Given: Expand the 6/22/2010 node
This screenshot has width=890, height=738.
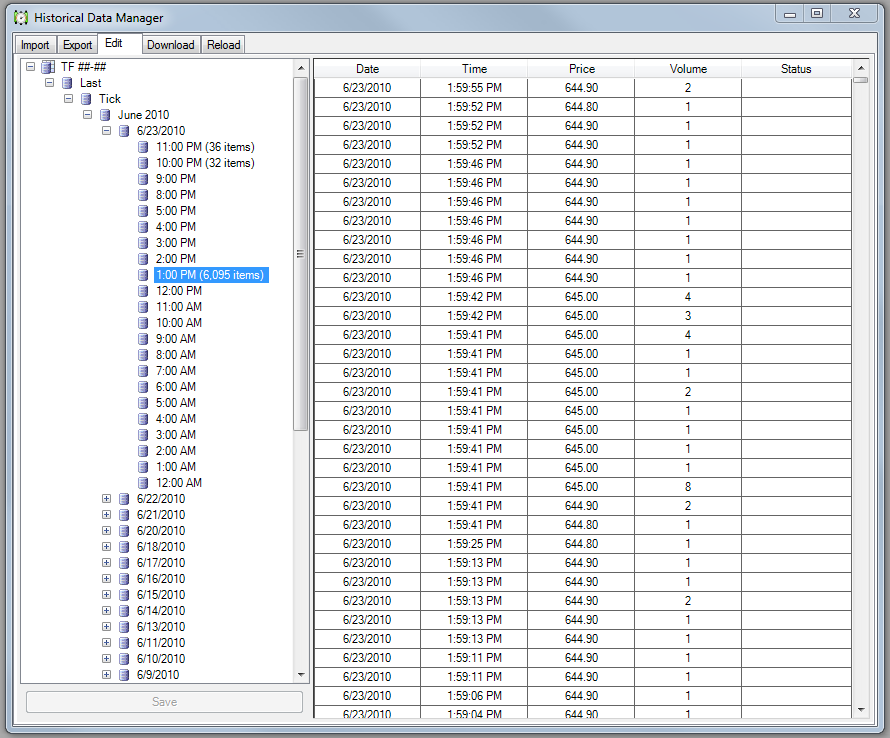Looking at the screenshot, I should [x=106, y=498].
